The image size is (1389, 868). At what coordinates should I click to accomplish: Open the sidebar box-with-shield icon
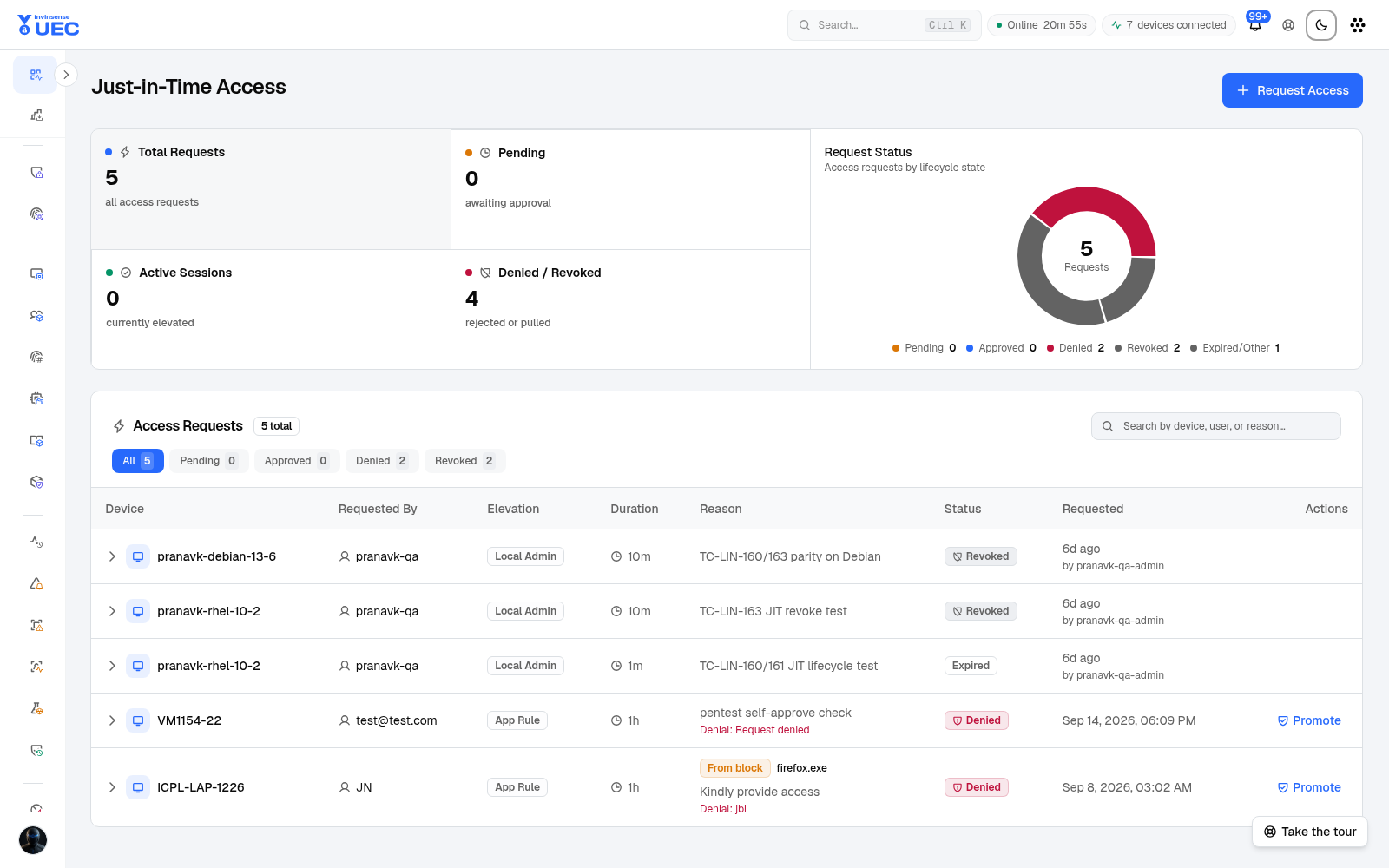tap(36, 482)
